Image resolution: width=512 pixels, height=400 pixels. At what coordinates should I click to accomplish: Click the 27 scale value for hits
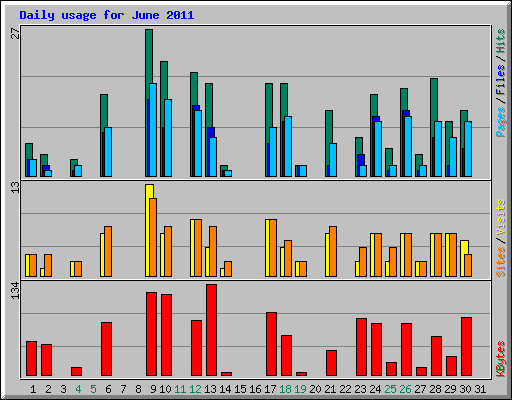point(15,33)
